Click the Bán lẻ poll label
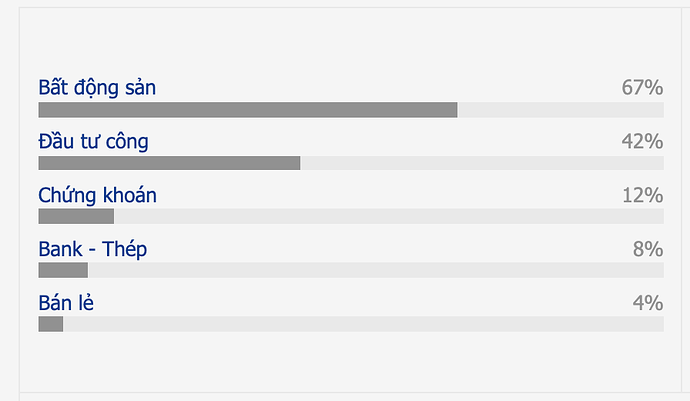Image resolution: width=690 pixels, height=401 pixels. tap(66, 303)
